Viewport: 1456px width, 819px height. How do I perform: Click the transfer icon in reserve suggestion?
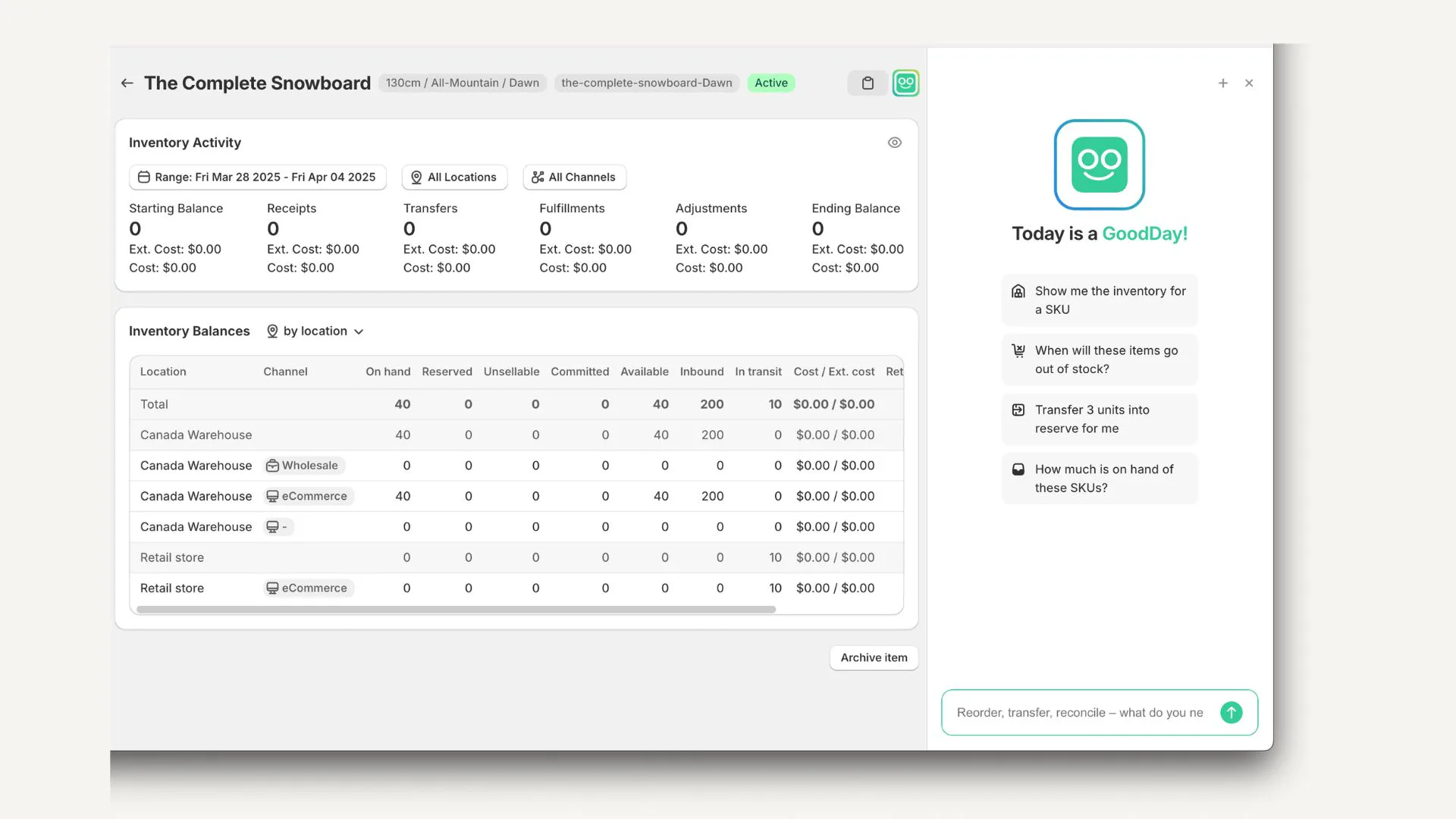tap(1018, 410)
